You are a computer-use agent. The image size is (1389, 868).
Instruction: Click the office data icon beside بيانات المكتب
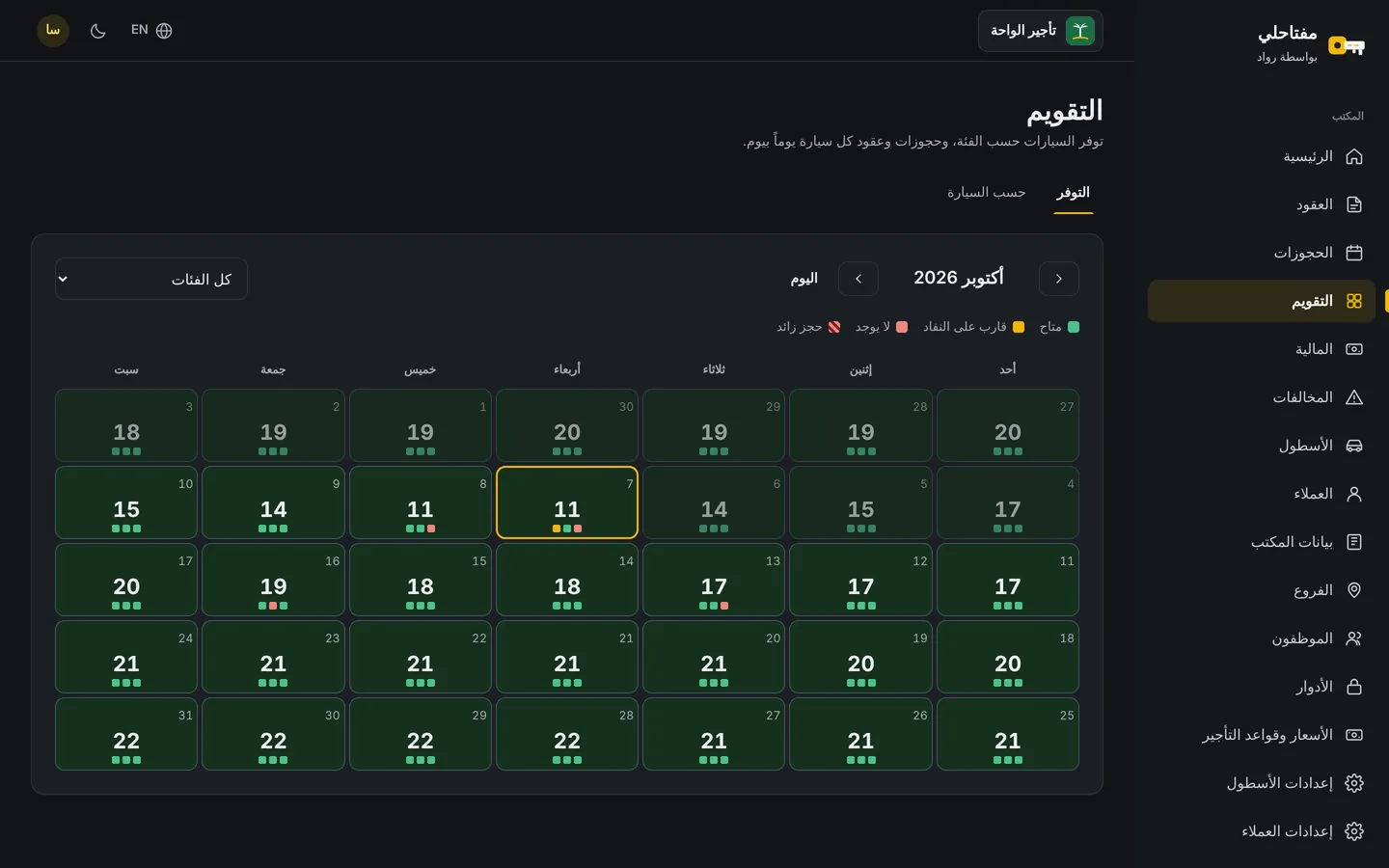tap(1354, 542)
